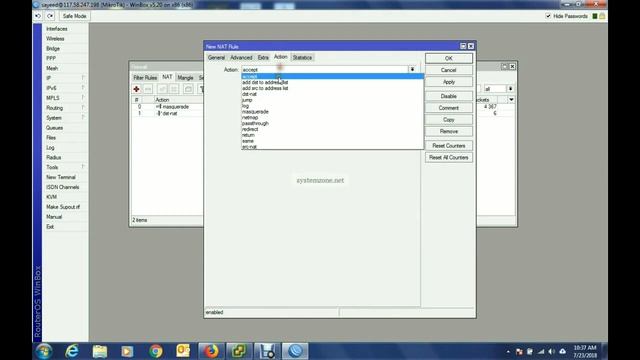This screenshot has width=640, height=360.
Task: Select 'redirect' from action list
Action: (x=250, y=129)
